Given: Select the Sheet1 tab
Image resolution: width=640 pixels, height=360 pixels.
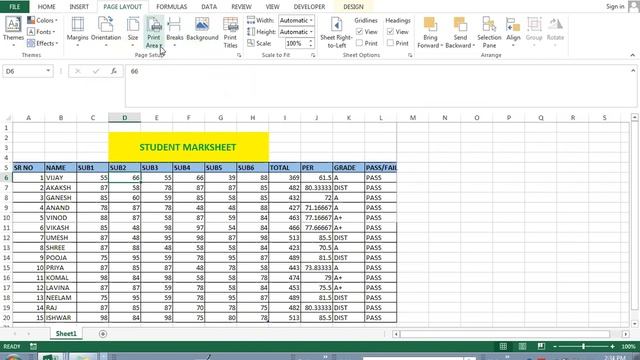Looking at the screenshot, I should pyautogui.click(x=66, y=333).
